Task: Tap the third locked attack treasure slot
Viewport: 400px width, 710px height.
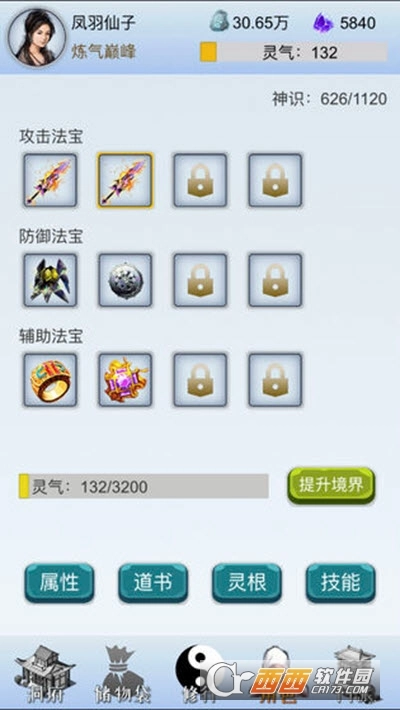Action: pyautogui.click(x=200, y=180)
